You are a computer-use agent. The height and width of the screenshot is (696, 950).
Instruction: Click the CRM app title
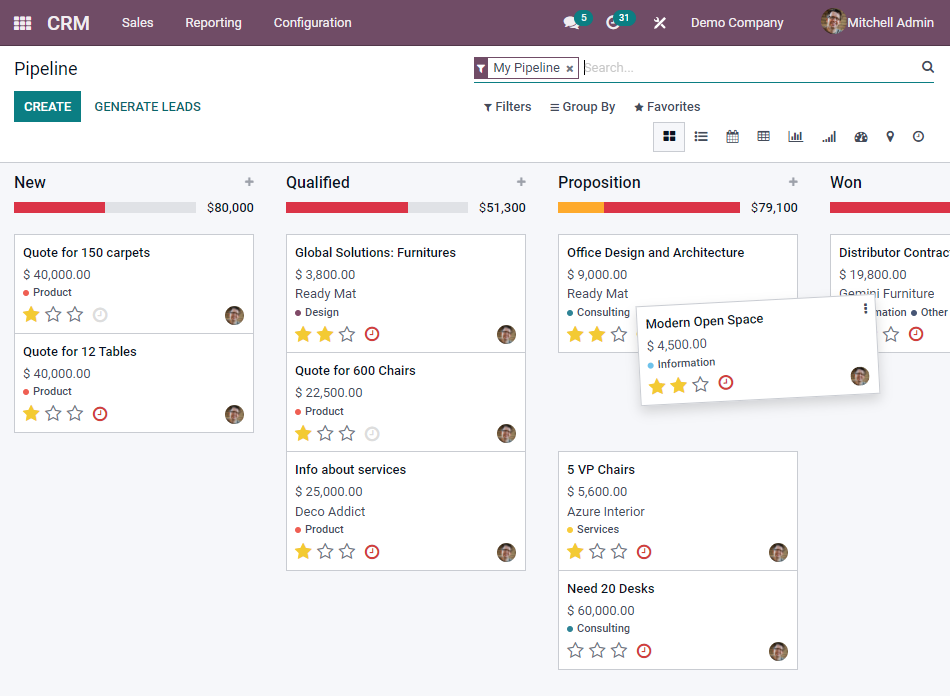coord(68,23)
